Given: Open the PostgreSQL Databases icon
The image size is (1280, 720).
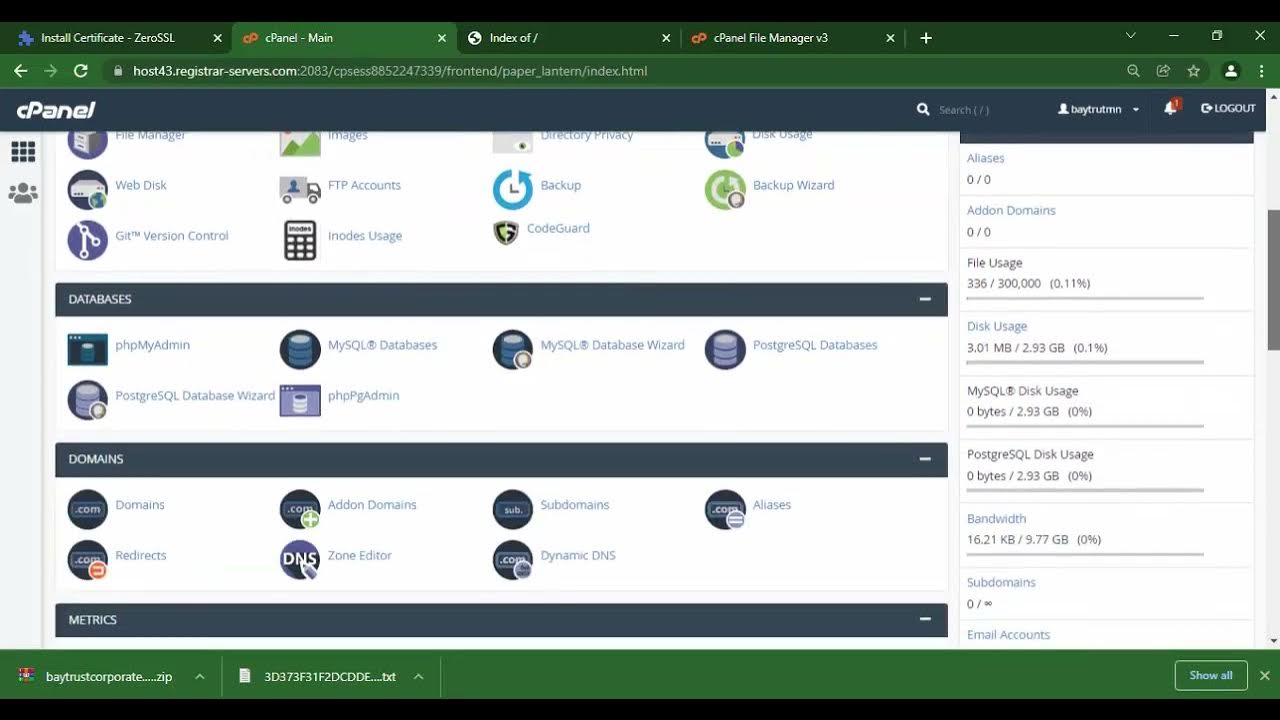Looking at the screenshot, I should pos(725,349).
